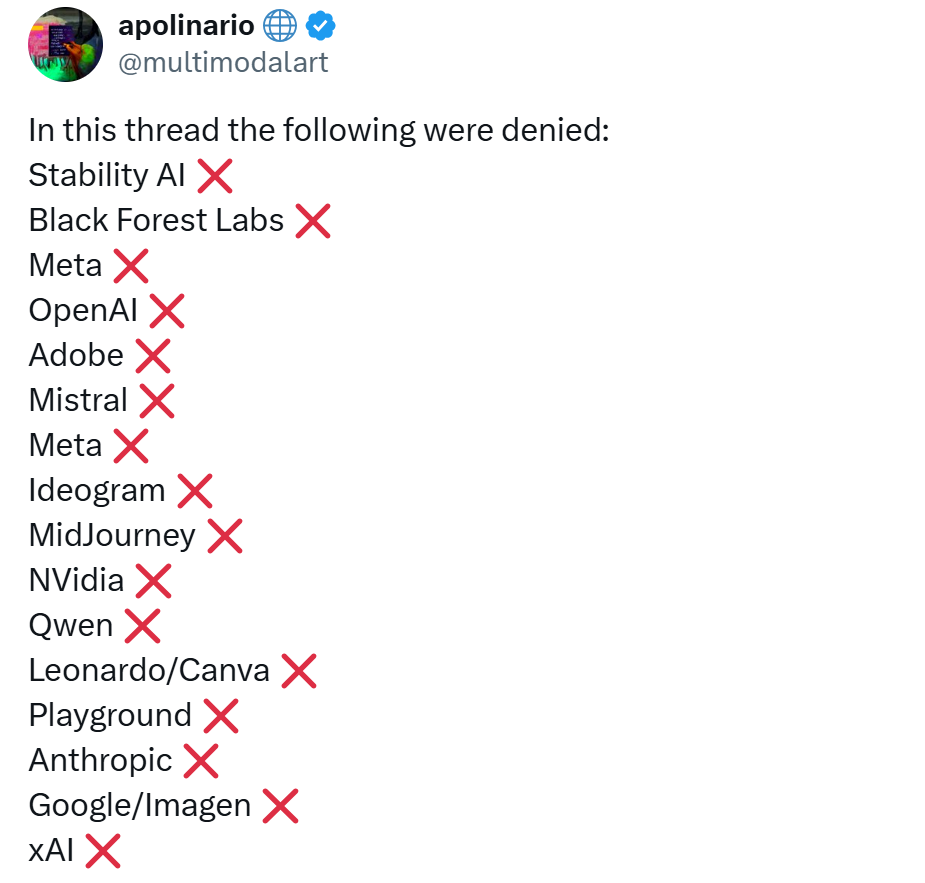Click the red X next to MidJourney
The height and width of the screenshot is (883, 925).
pos(224,536)
